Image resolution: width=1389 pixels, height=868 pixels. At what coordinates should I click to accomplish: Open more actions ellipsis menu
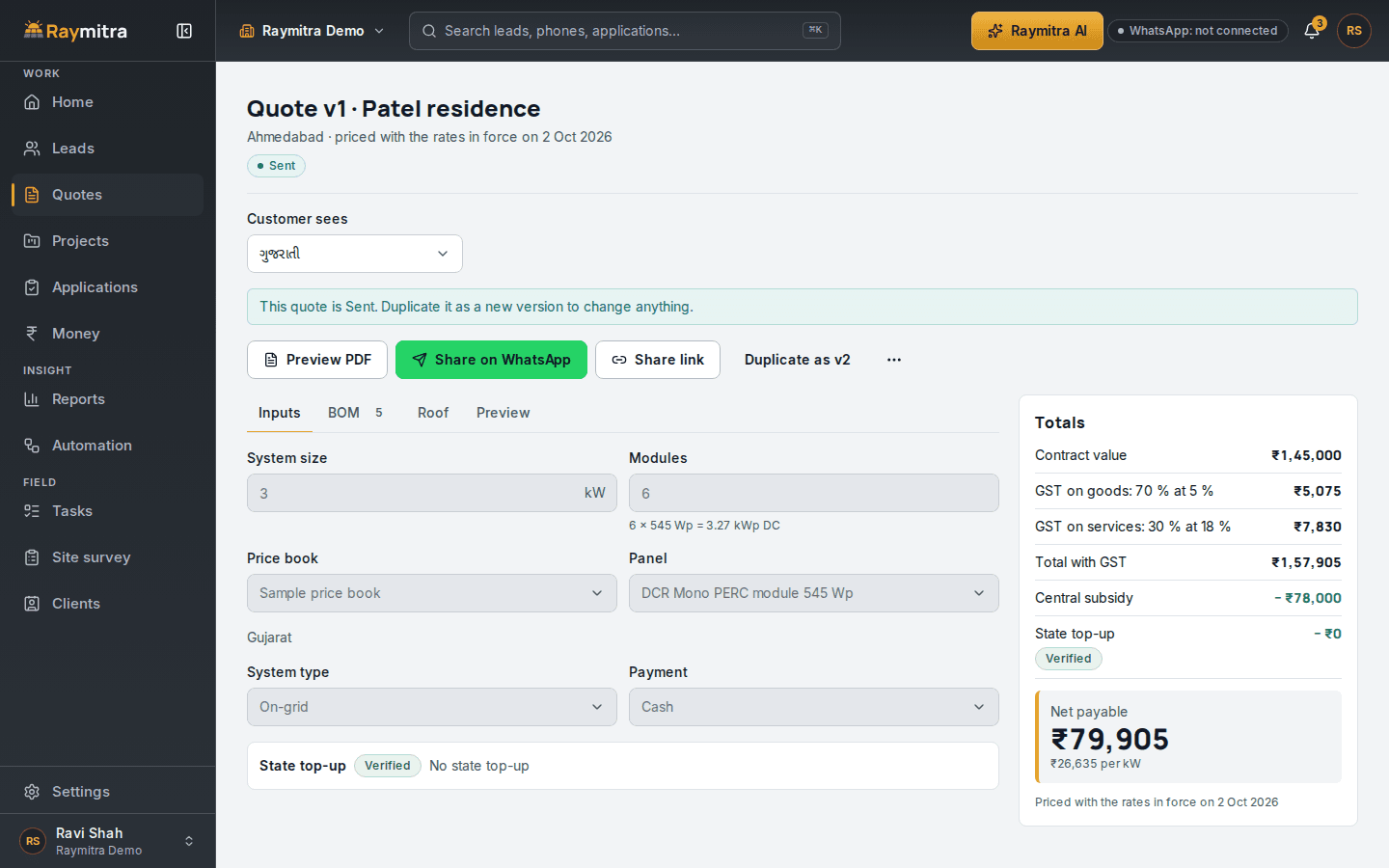click(x=894, y=360)
